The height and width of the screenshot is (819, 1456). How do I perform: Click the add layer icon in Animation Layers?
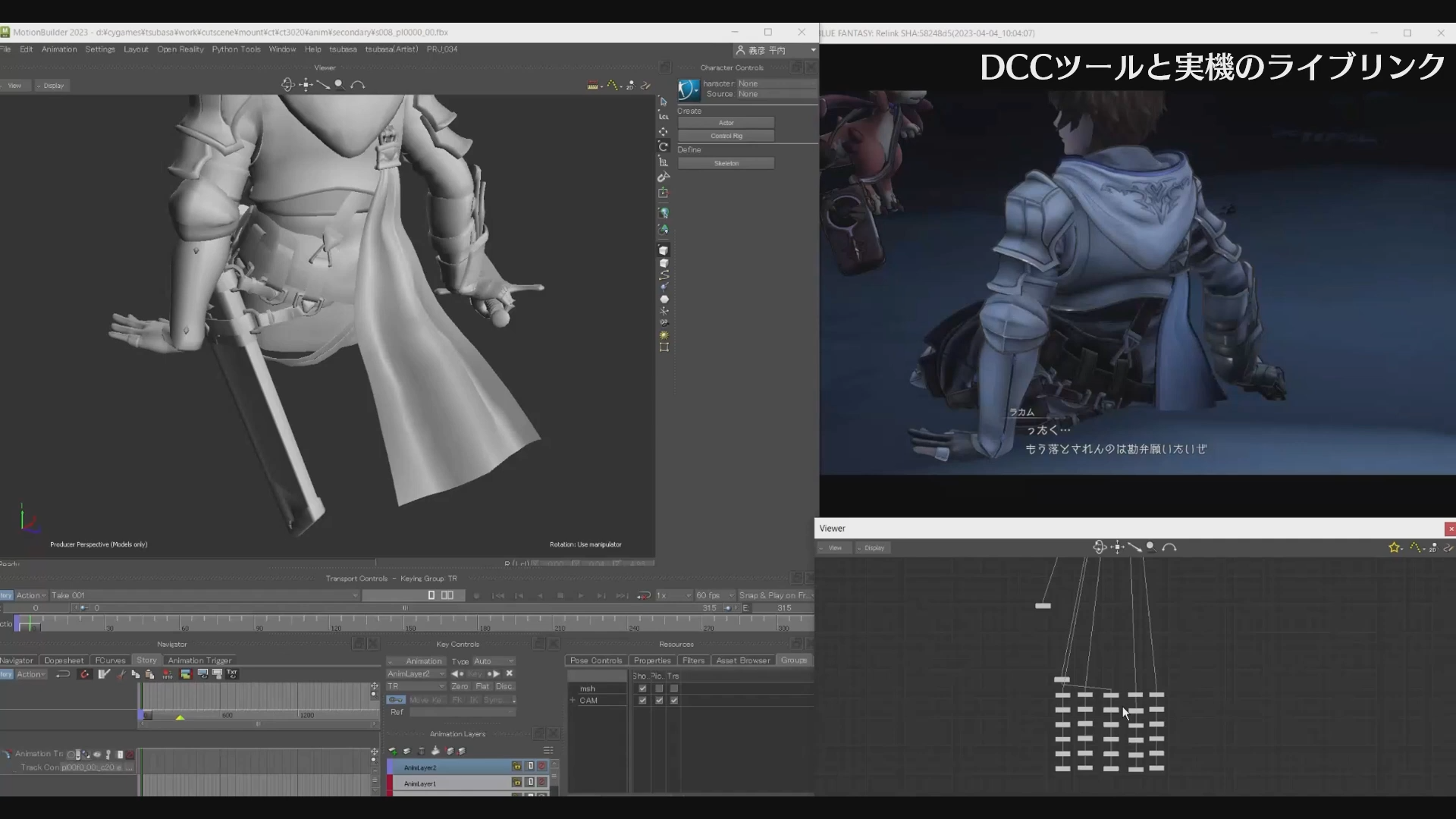click(x=393, y=751)
